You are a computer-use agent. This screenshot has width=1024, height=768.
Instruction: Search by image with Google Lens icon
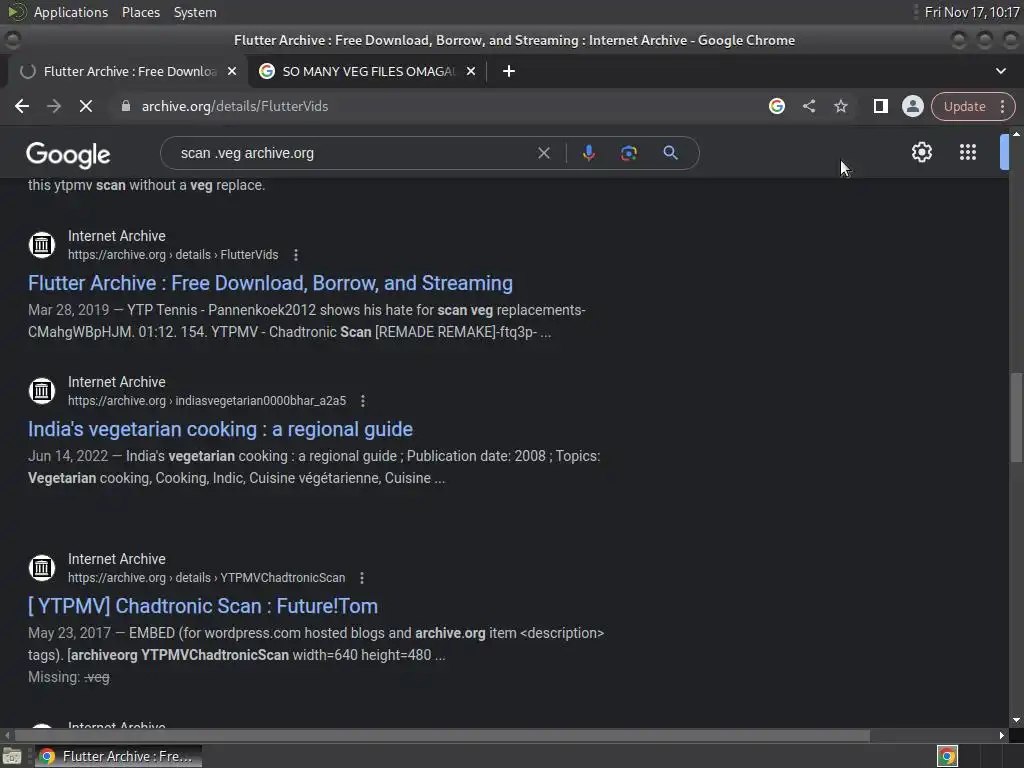pos(628,153)
